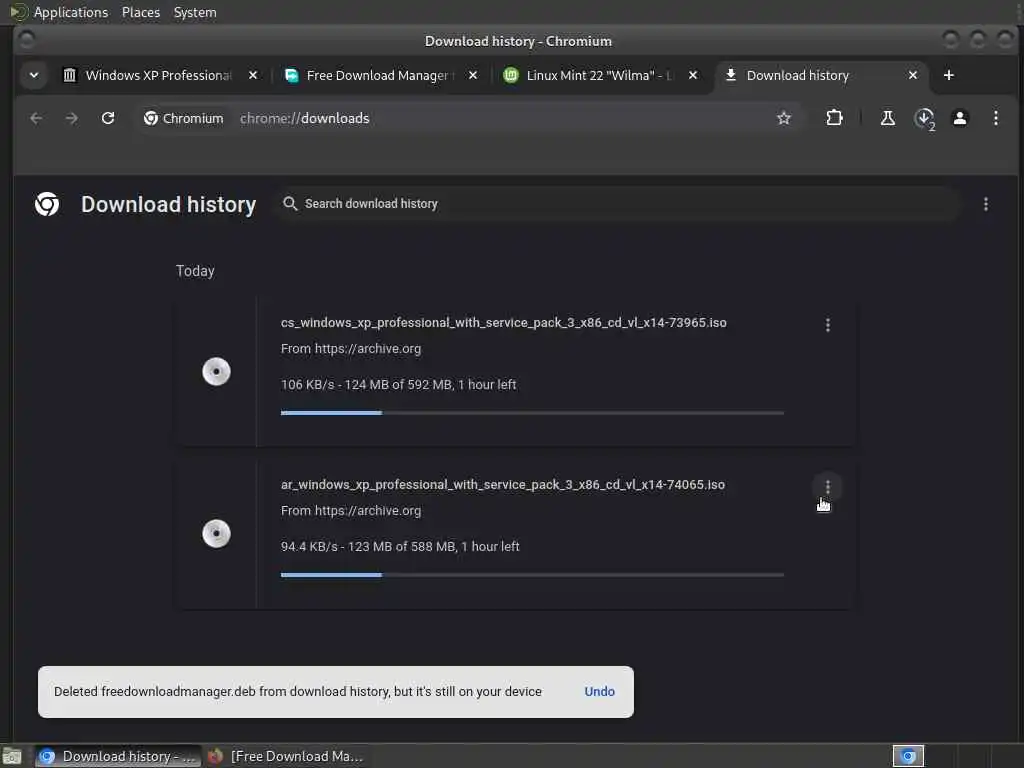Screen dimensions: 1024x768
Task: Open the Applications menu
Action: (x=71, y=12)
